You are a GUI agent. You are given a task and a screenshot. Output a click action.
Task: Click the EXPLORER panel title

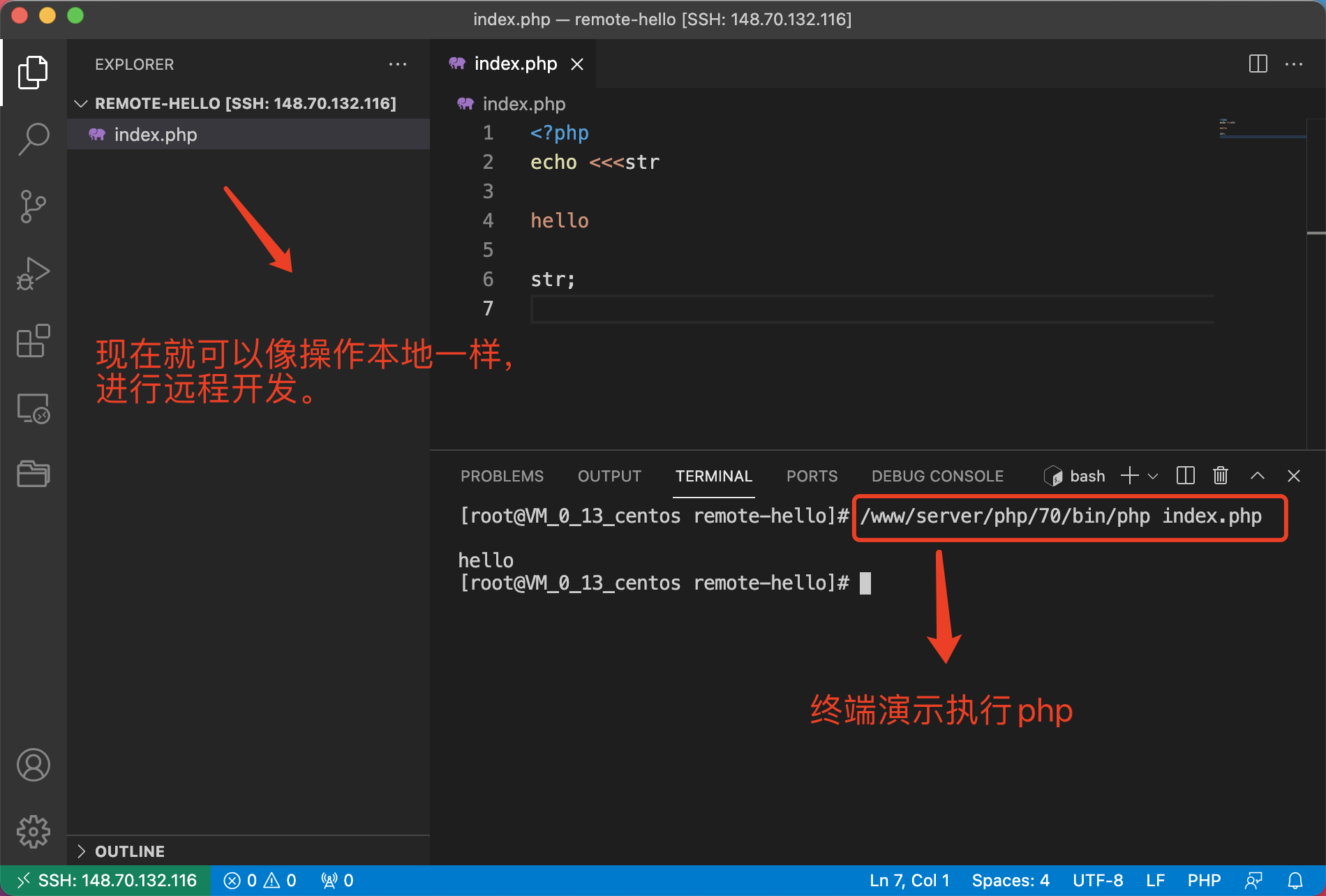[x=134, y=64]
